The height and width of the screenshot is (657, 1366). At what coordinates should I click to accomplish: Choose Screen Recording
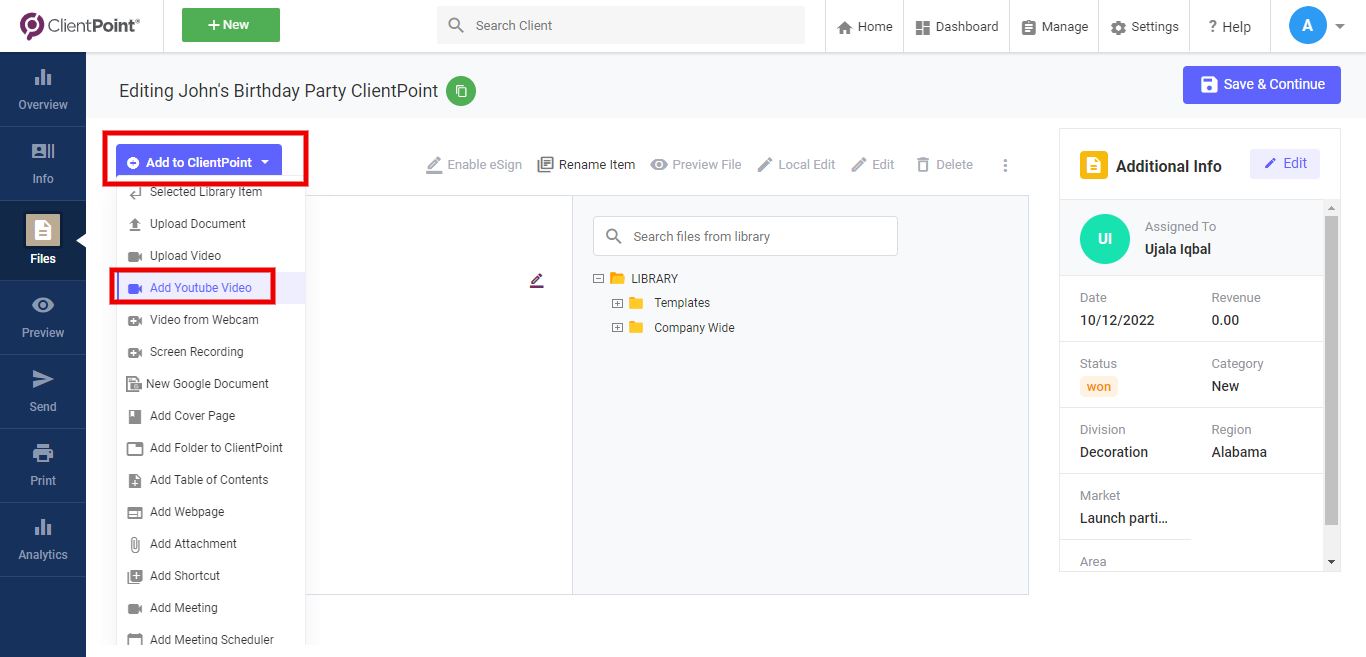click(x=211, y=352)
